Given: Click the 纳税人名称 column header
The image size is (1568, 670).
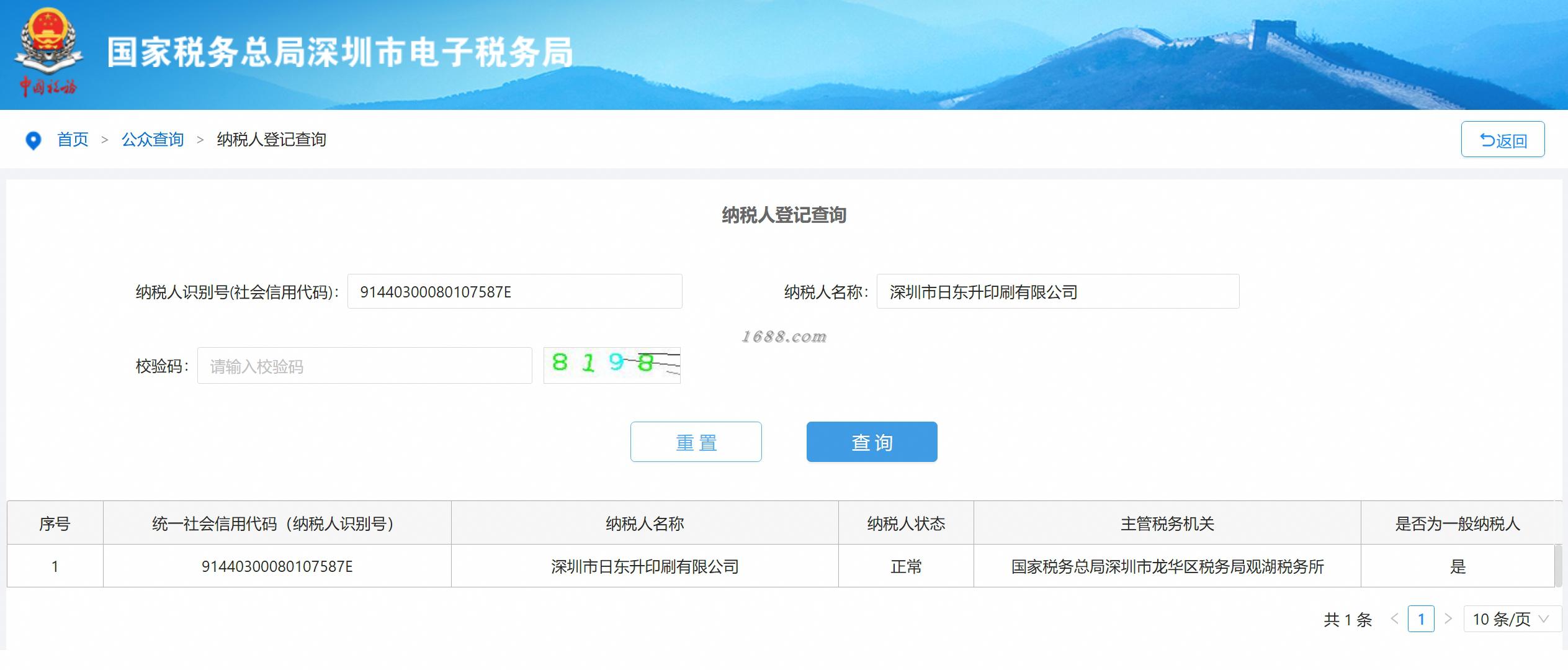Looking at the screenshot, I should coord(645,523).
